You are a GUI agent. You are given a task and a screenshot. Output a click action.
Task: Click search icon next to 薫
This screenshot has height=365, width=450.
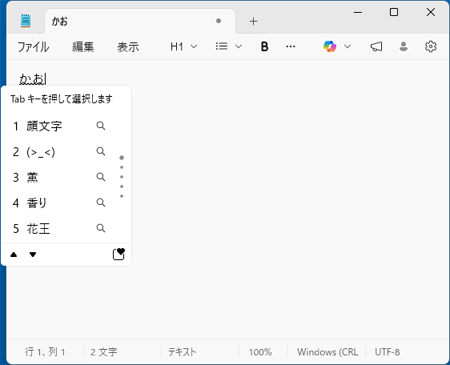click(101, 177)
